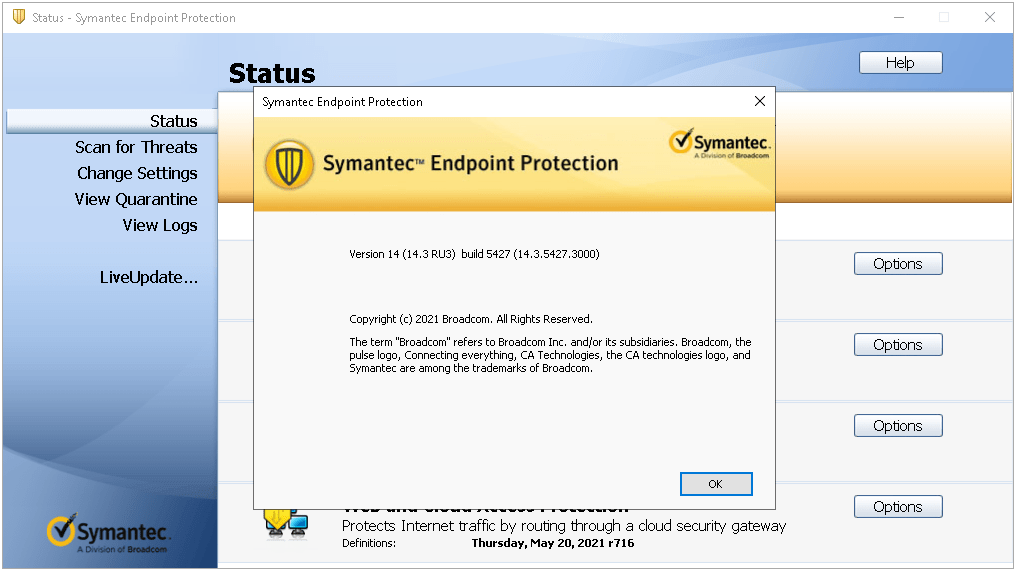Click the first Options button
Image resolution: width=1016 pixels, height=571 pixels.
pos(897,264)
